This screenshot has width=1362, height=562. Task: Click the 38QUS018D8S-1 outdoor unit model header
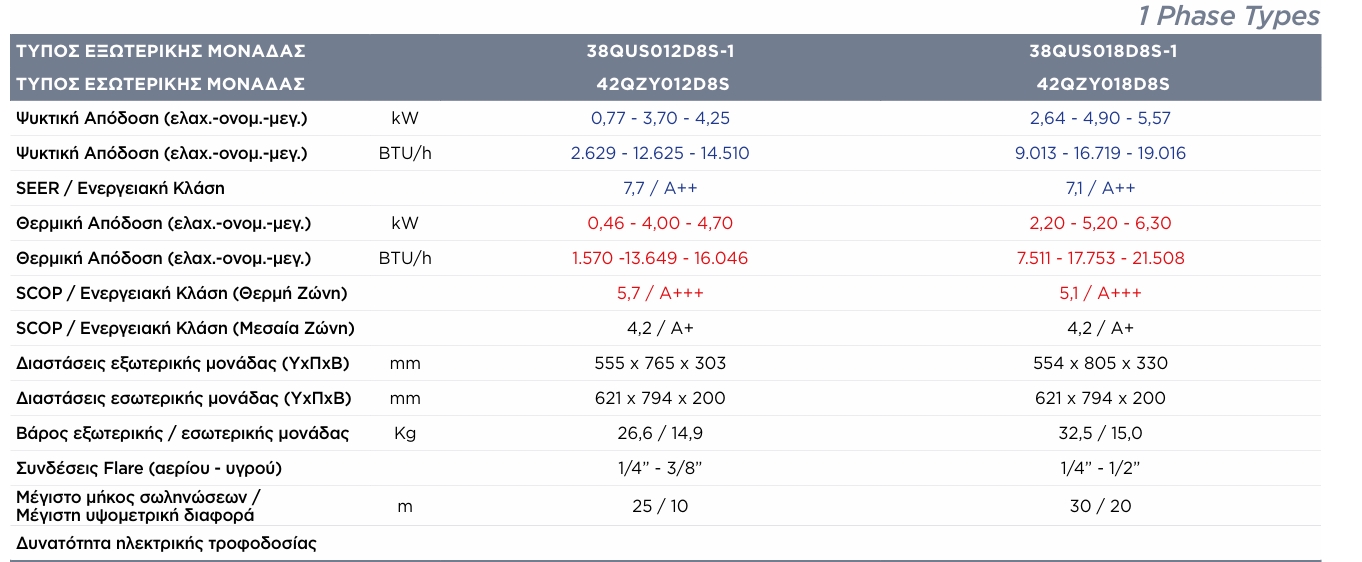click(1100, 51)
